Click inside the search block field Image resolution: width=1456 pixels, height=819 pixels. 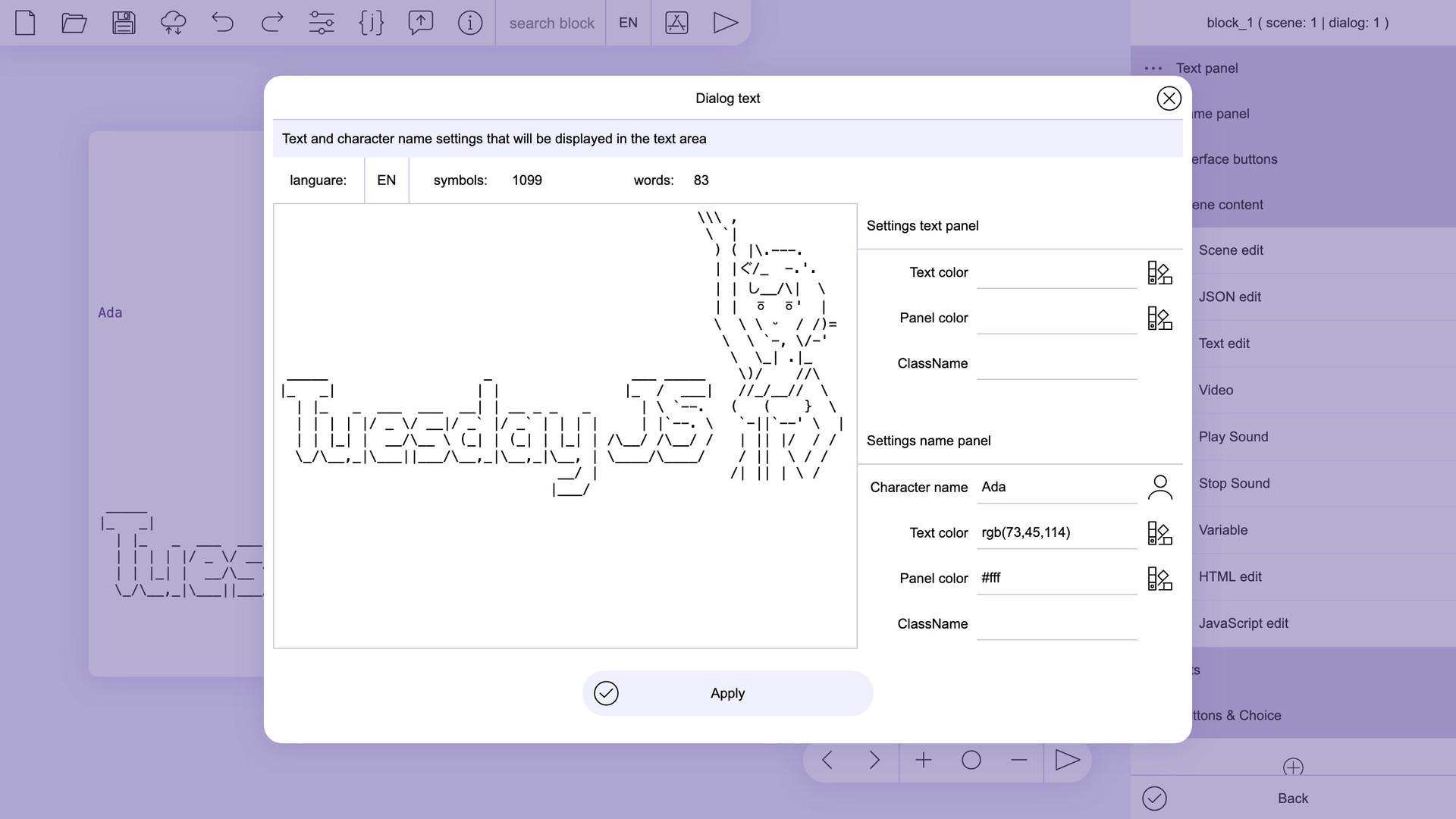click(551, 23)
